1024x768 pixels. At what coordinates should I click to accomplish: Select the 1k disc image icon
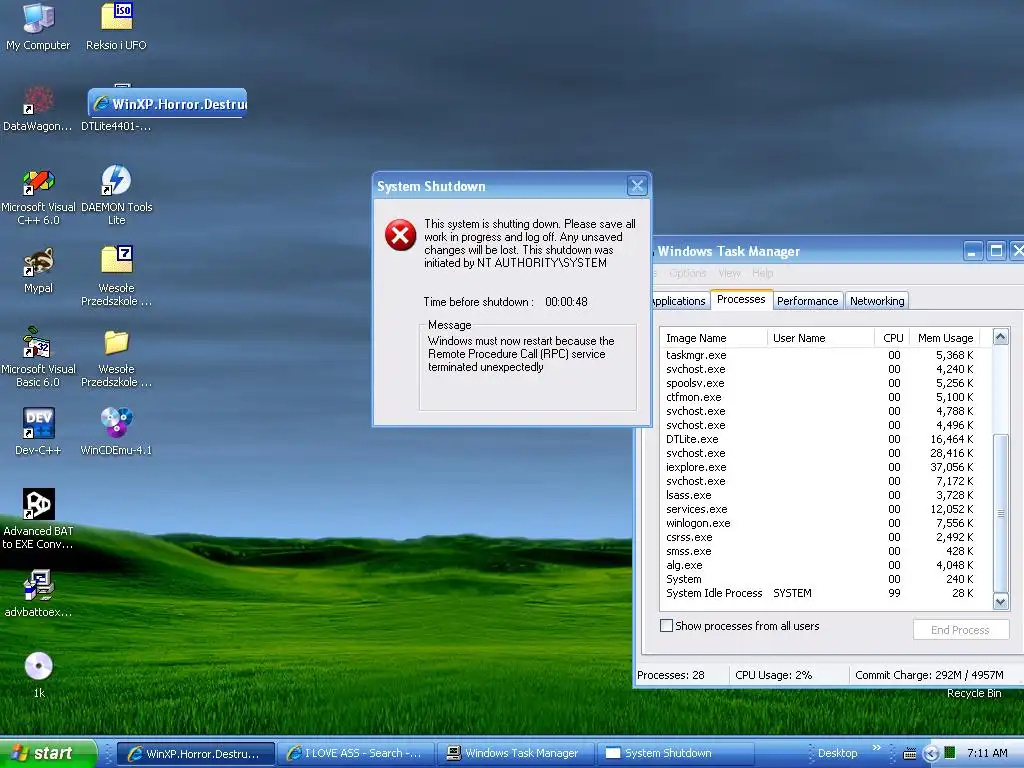(38, 666)
